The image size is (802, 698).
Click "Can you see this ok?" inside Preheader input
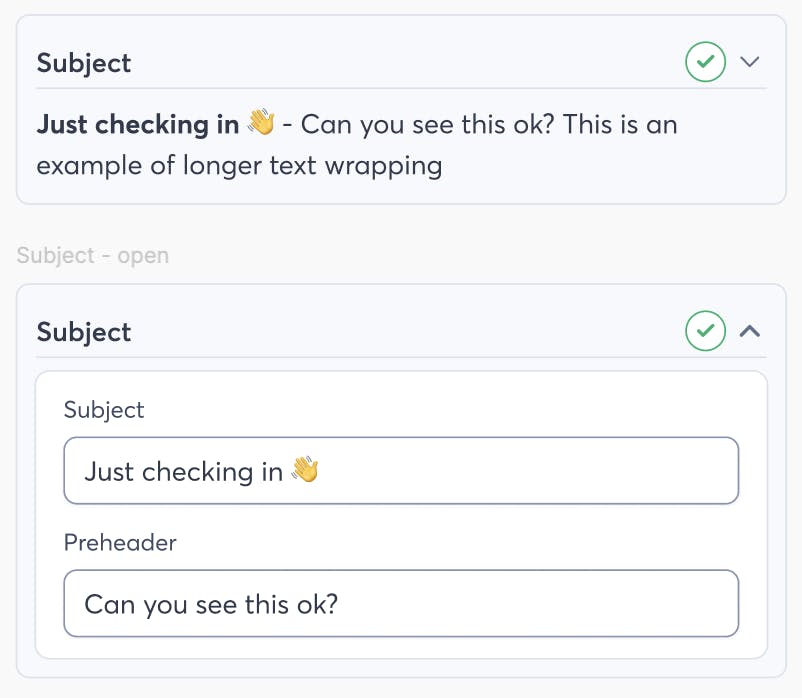(x=212, y=604)
